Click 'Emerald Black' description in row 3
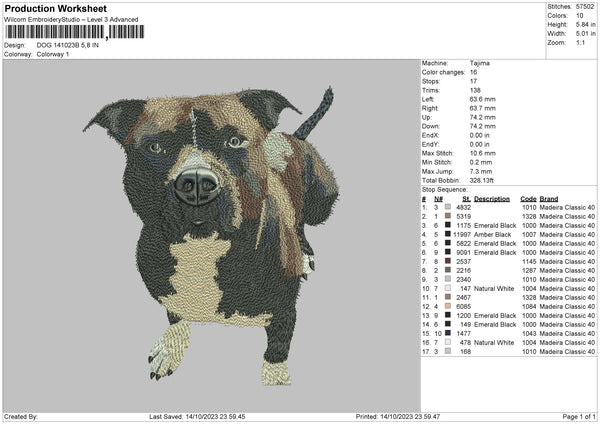600x424 pixels. coord(495,225)
